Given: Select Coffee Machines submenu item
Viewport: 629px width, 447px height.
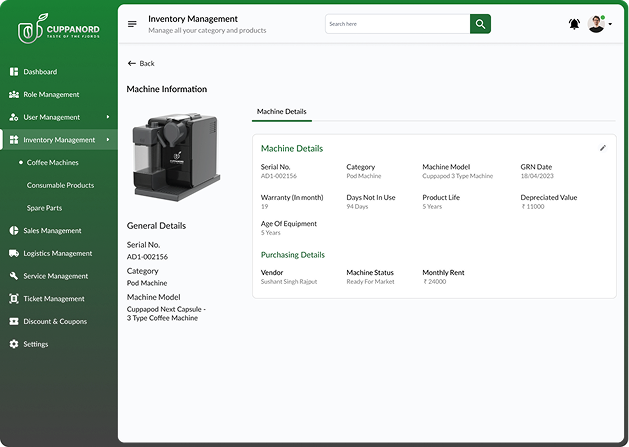Looking at the screenshot, I should (x=53, y=163).
